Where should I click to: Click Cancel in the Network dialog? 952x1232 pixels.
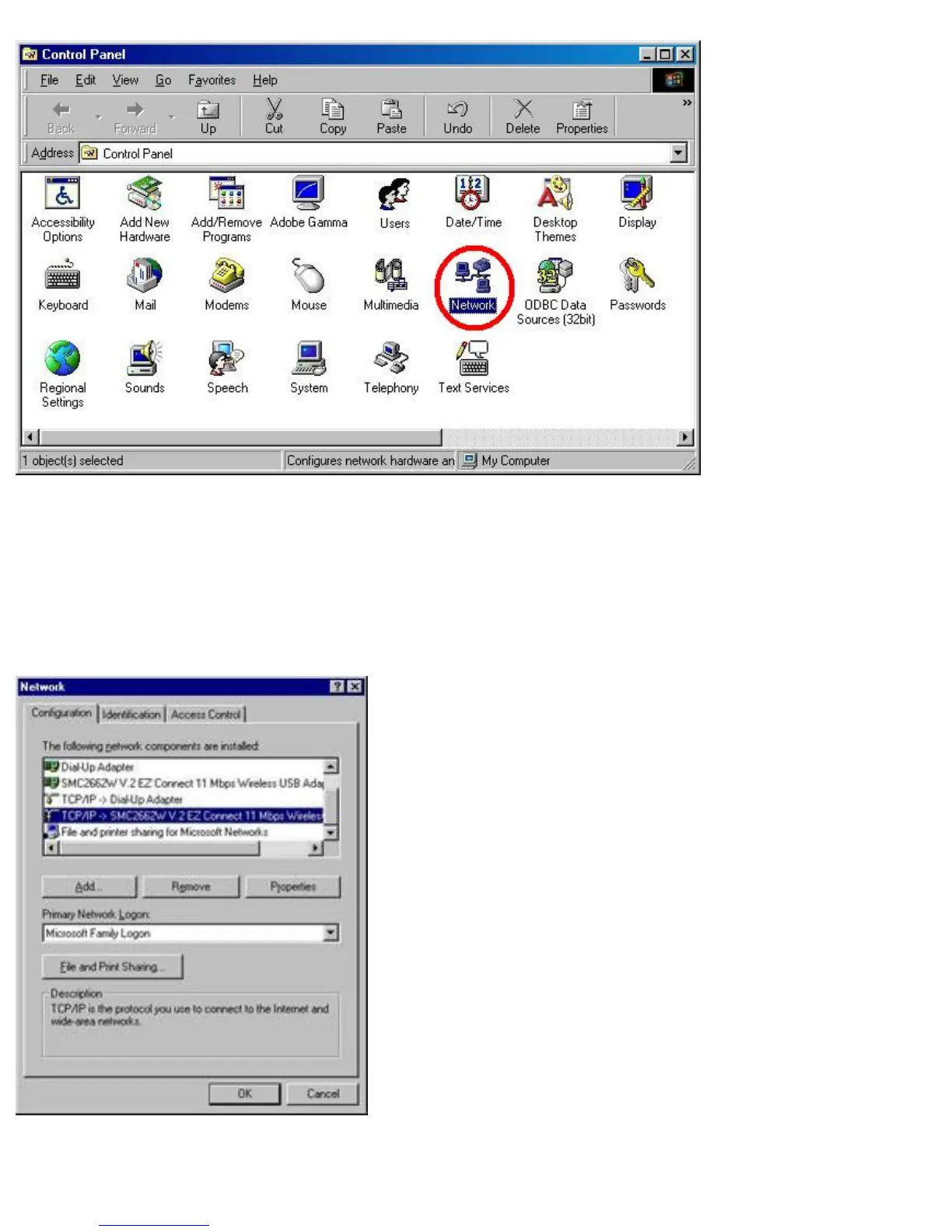point(323,1094)
